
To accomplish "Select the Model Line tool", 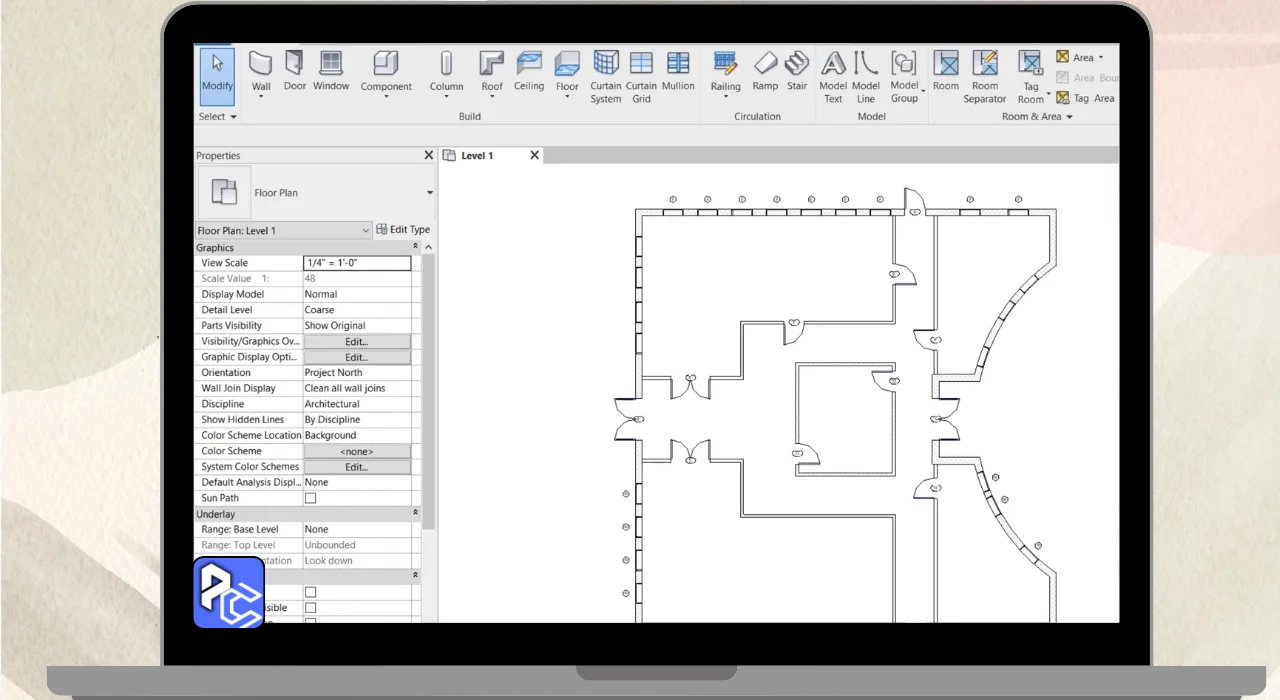I will [866, 76].
